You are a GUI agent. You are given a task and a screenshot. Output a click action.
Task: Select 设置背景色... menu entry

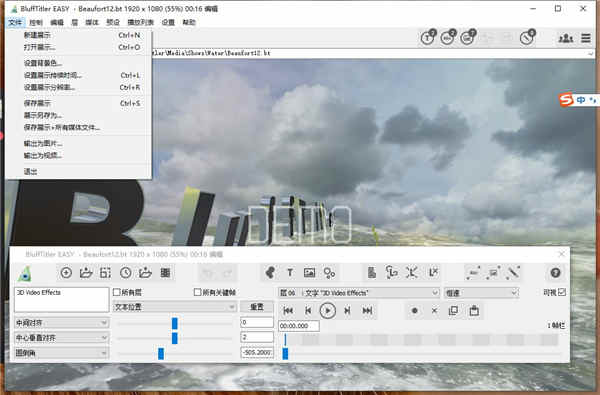point(78,63)
